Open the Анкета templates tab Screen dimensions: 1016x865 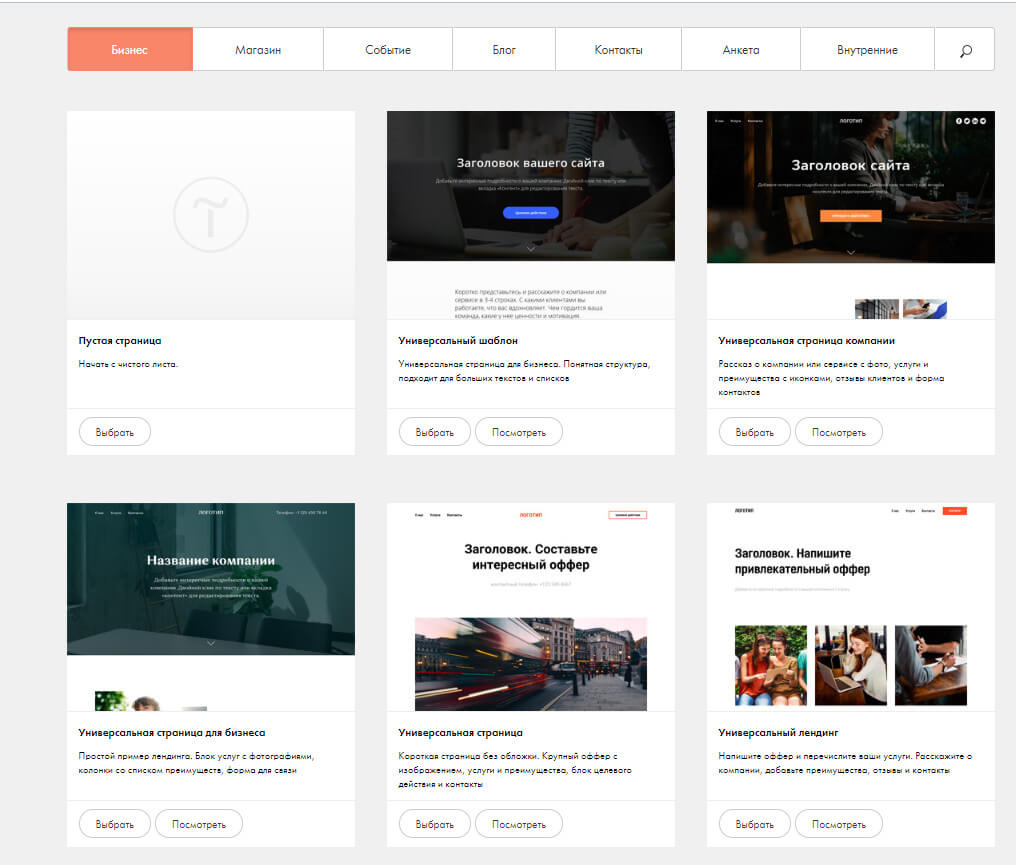741,50
